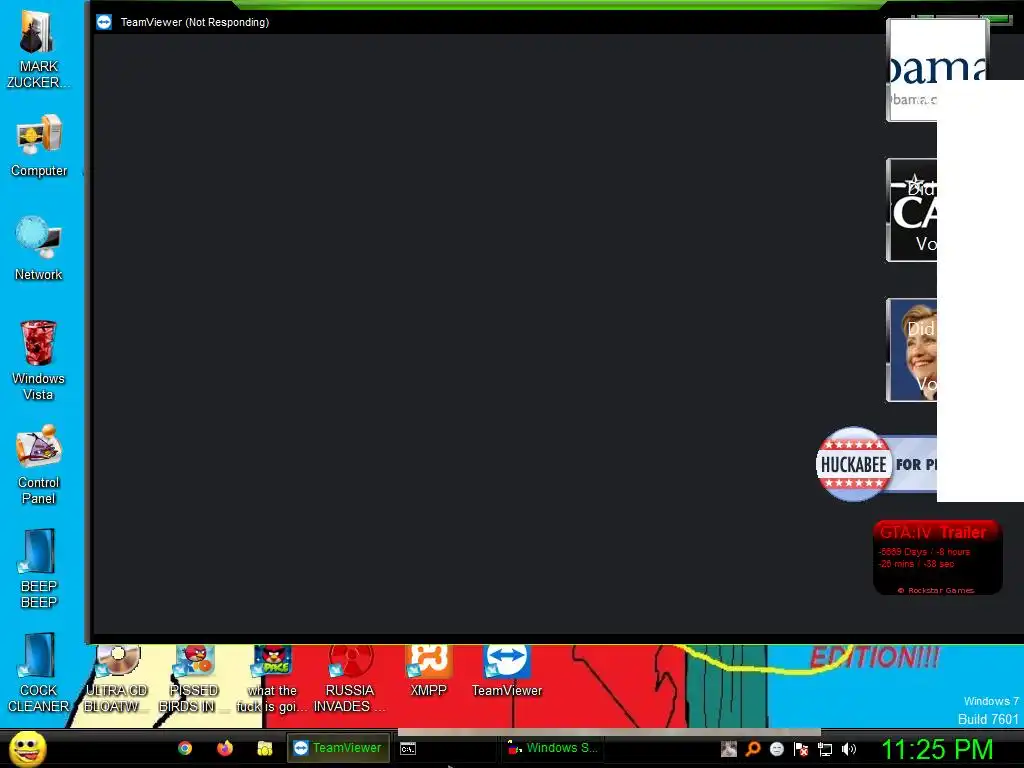Click the picture thumbnail tray icon
The height and width of the screenshot is (768, 1024).
(x=729, y=749)
